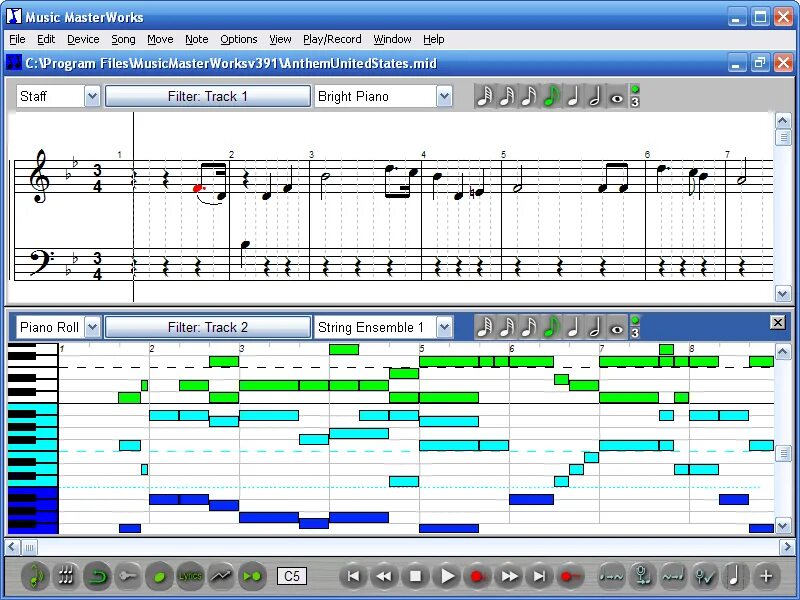
Task: Select the 64th note duration in Staff pane
Action: click(484, 96)
